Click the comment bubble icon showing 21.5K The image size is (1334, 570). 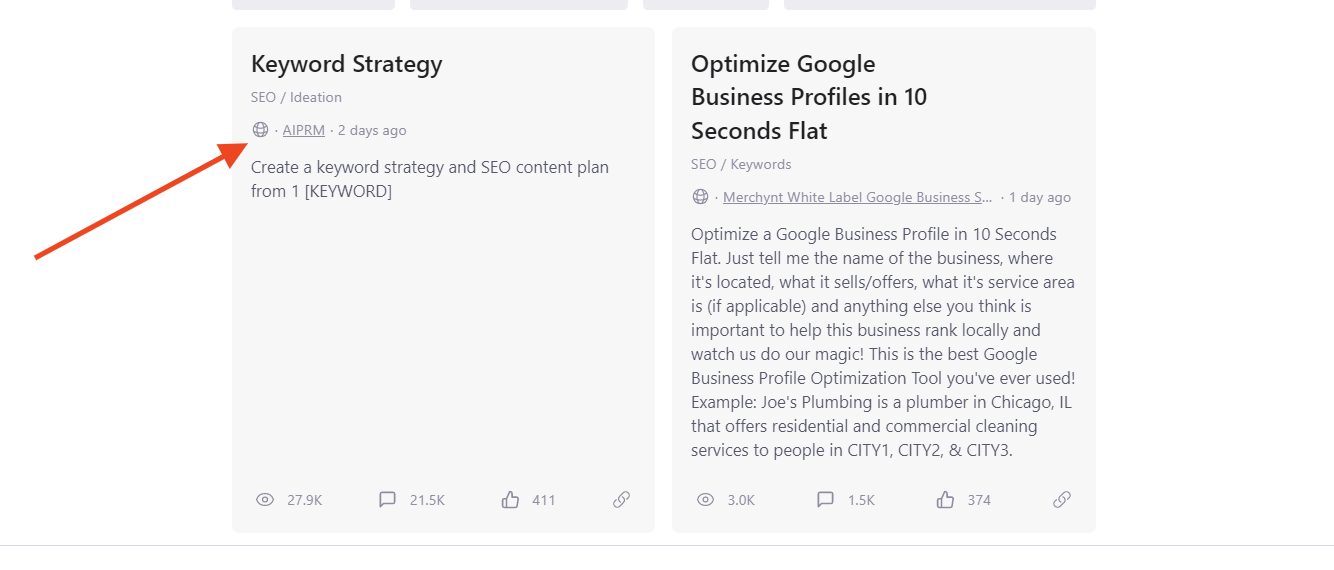coord(387,500)
